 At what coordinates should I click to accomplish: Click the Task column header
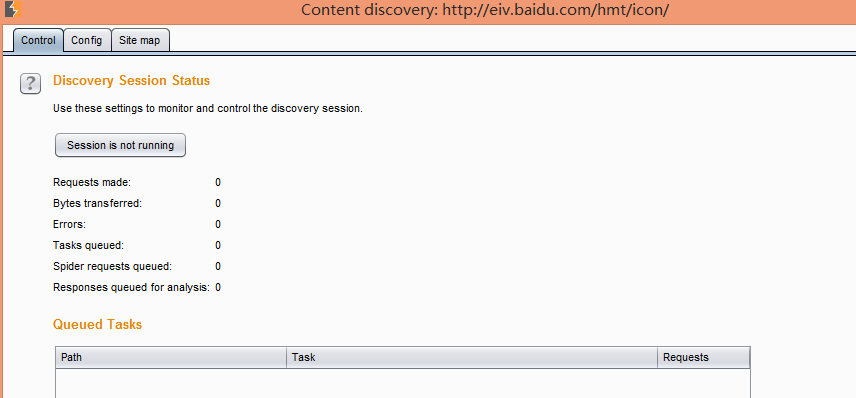(x=472, y=358)
